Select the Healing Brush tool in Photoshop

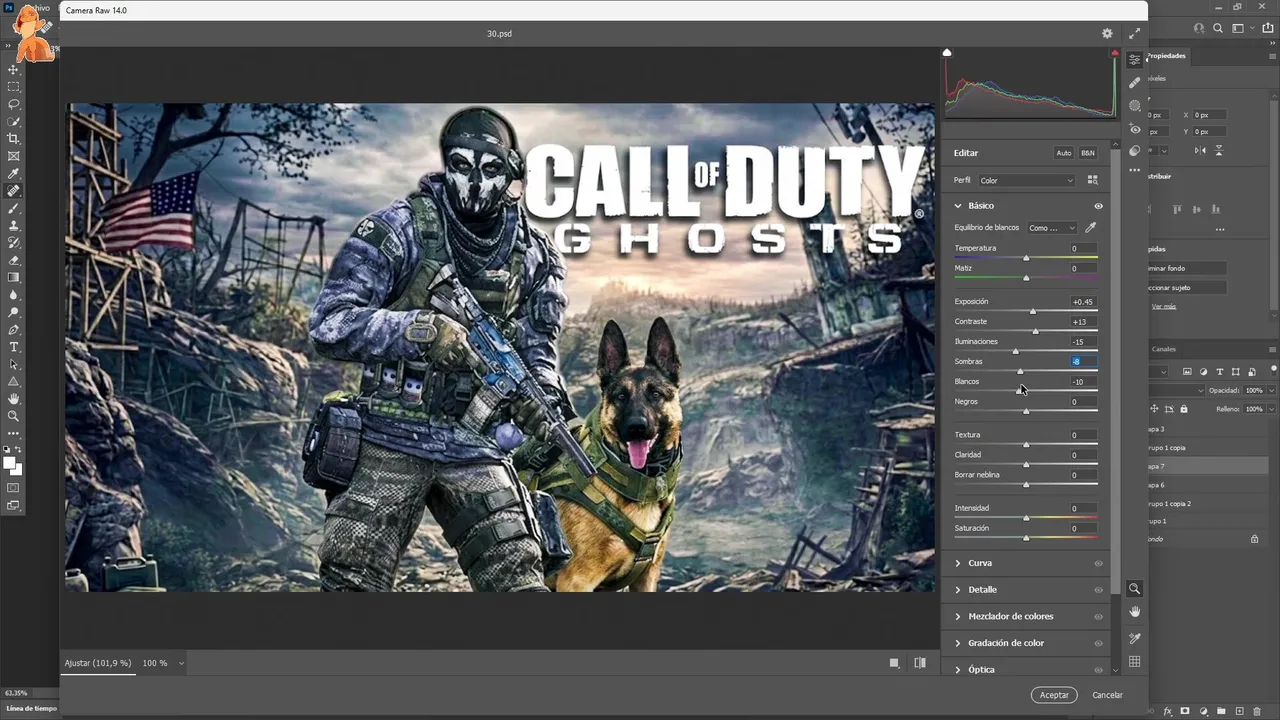14,191
